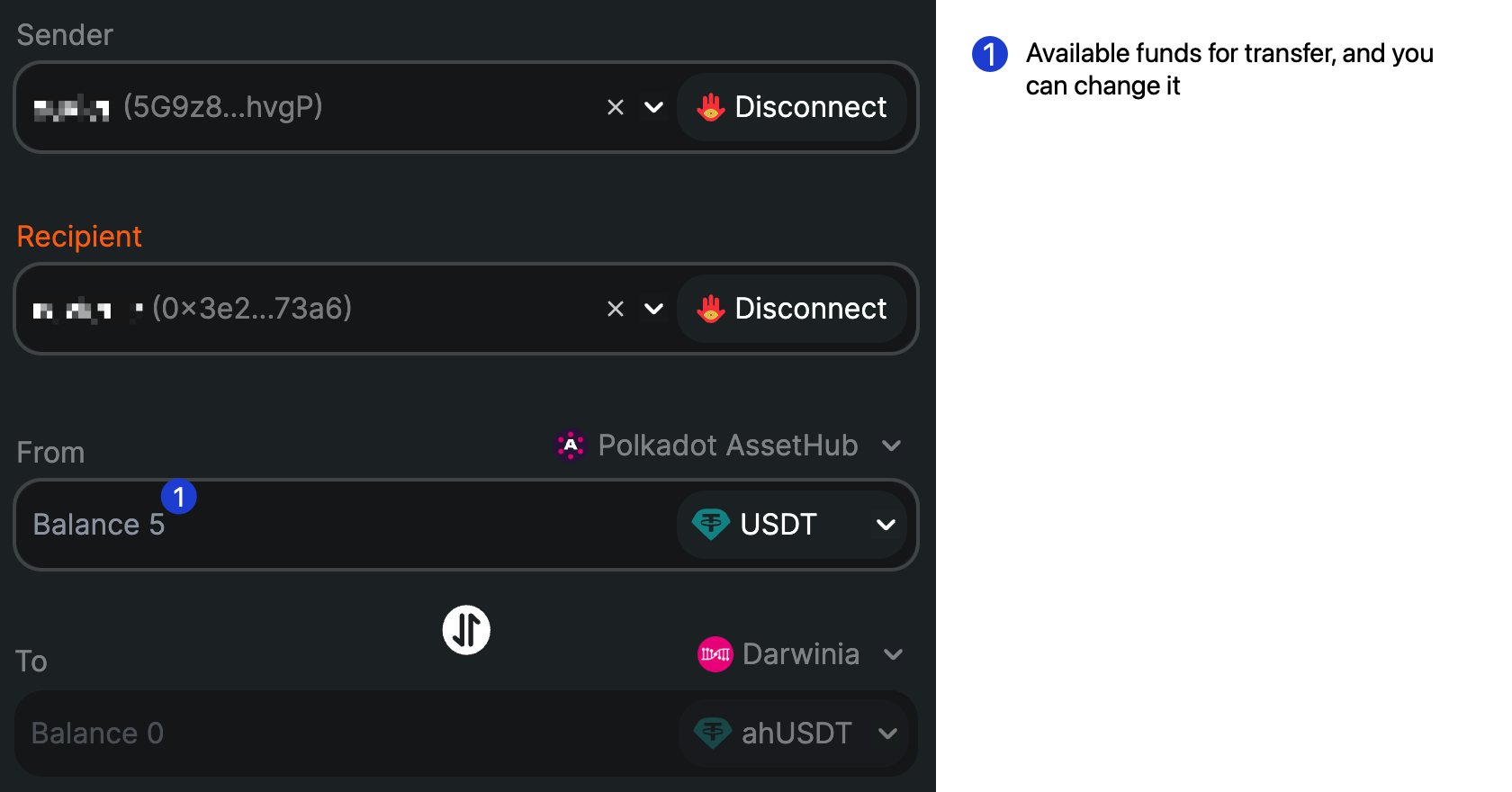Clear the sender account selection
This screenshot has width=1512, height=792.
(x=616, y=107)
